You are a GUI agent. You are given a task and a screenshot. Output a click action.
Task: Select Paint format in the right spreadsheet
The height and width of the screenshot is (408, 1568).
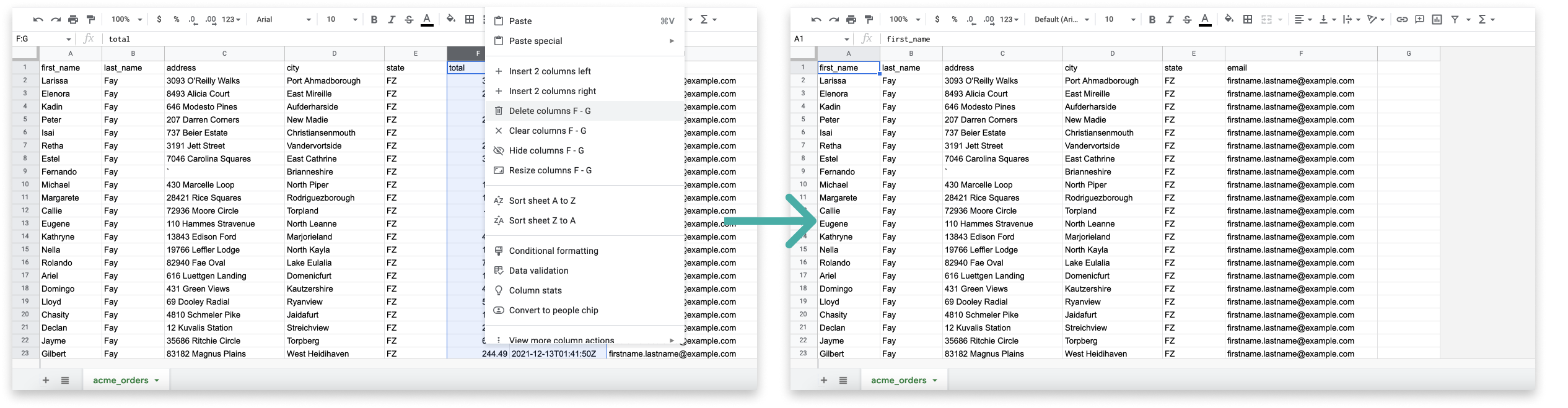click(869, 20)
